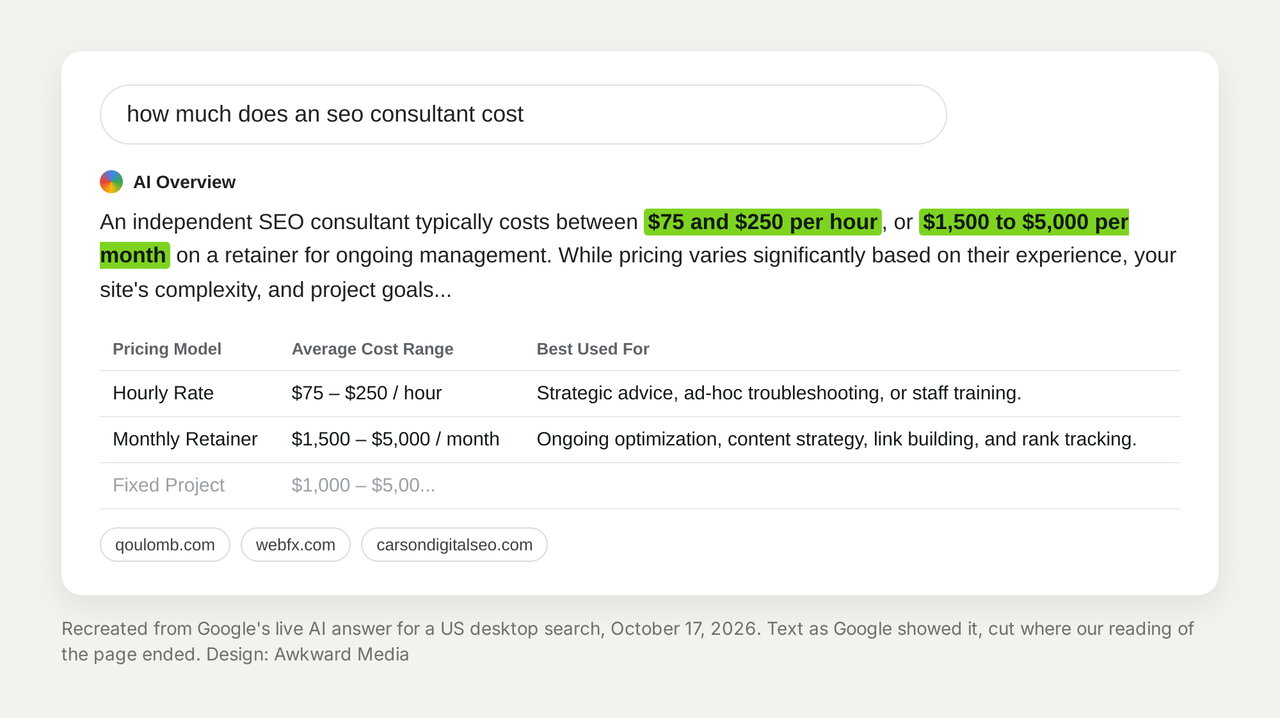Select the "Ongoing optimization, content strategy" cell
1280x718 pixels.
pyautogui.click(x=837, y=439)
